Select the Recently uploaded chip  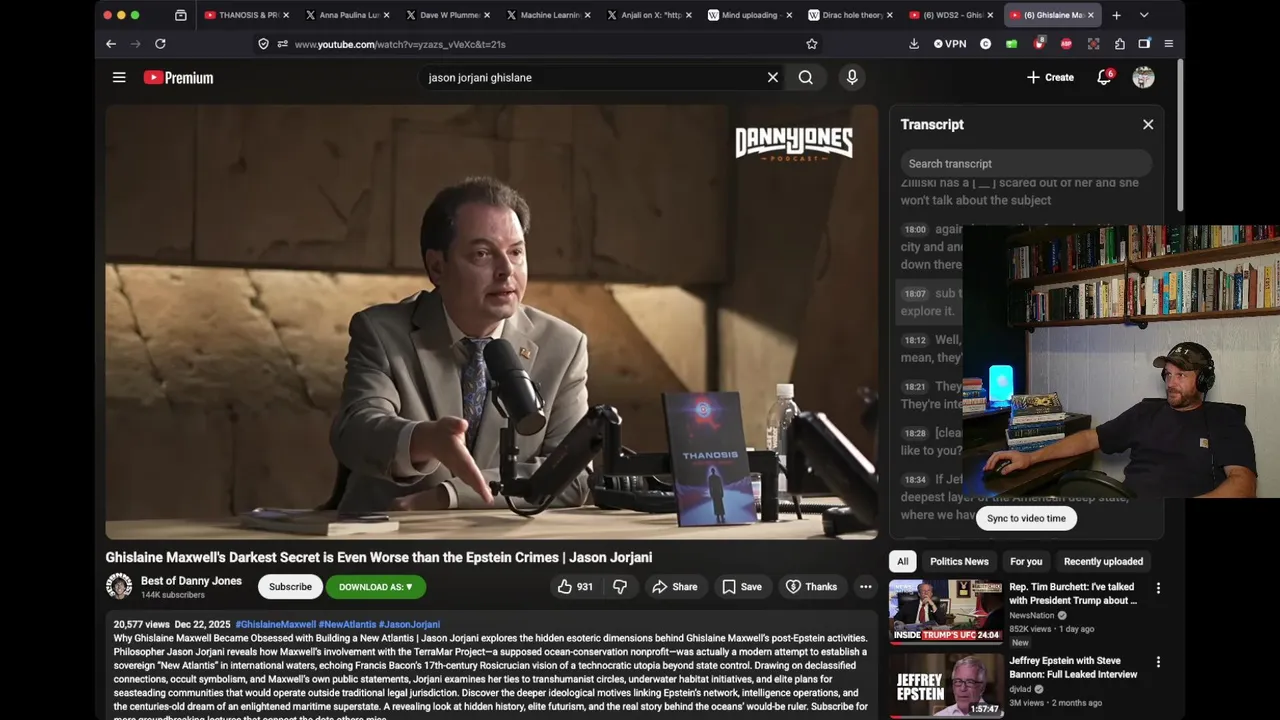(1103, 561)
